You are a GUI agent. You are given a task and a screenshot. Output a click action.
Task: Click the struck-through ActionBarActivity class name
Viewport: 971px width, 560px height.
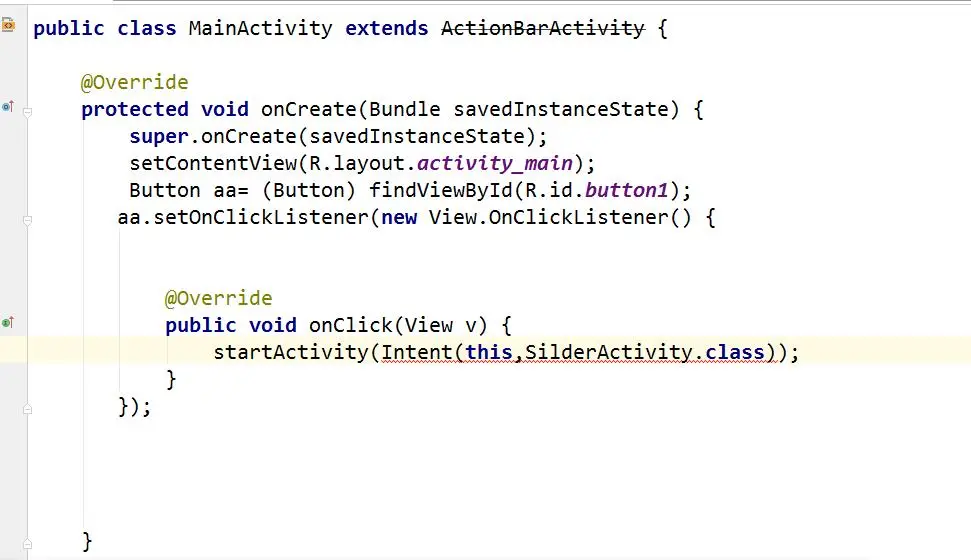pos(542,28)
